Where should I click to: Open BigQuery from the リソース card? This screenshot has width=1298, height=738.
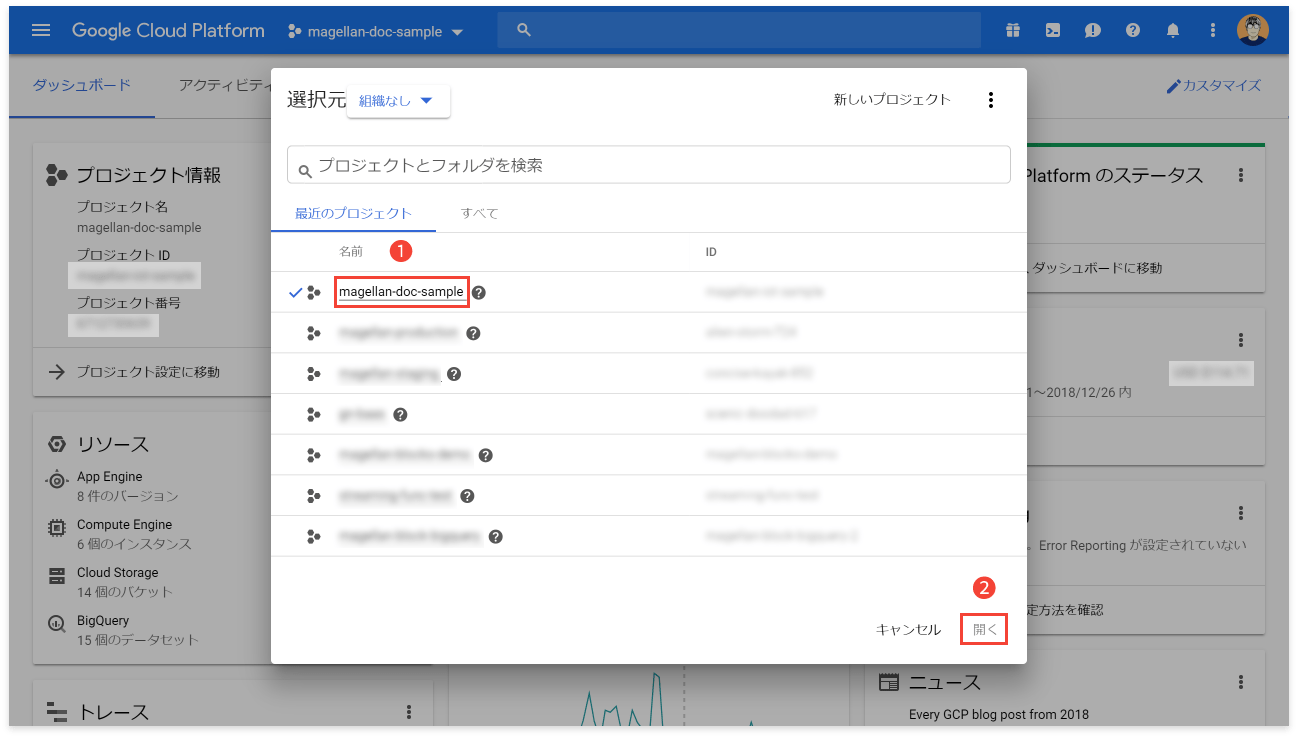[x=103, y=621]
